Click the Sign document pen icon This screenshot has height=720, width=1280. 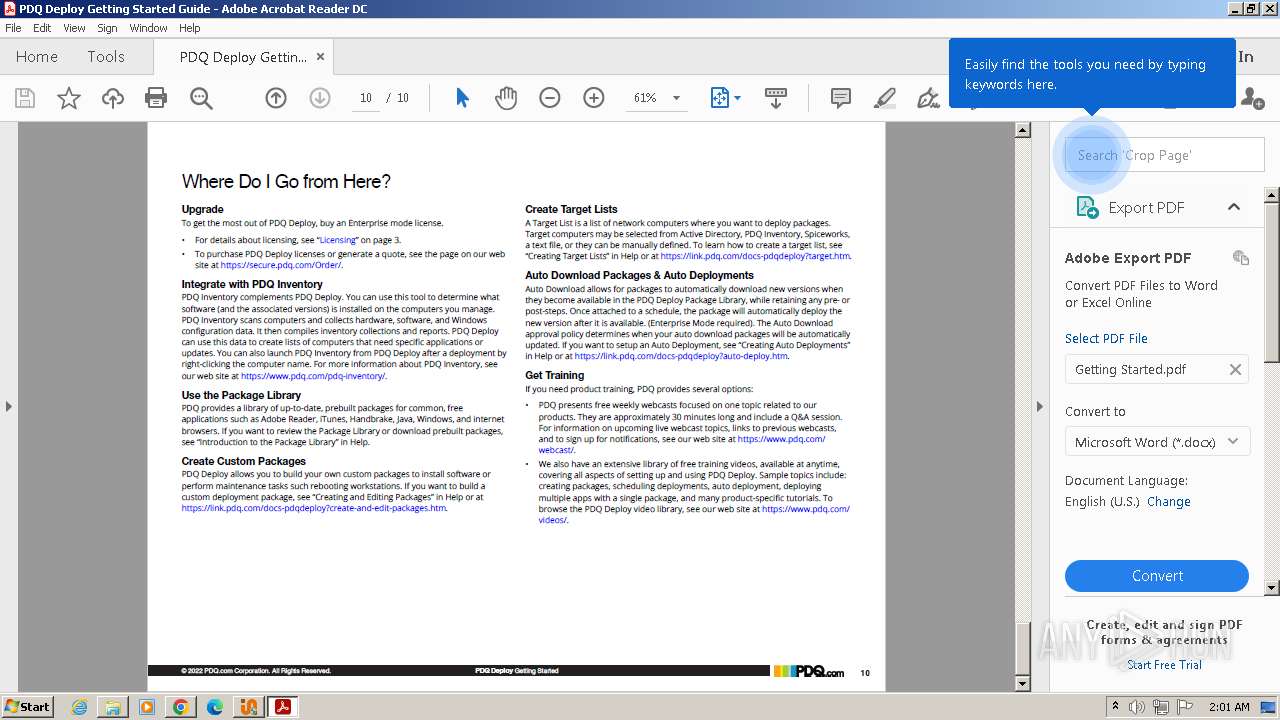[x=929, y=98]
